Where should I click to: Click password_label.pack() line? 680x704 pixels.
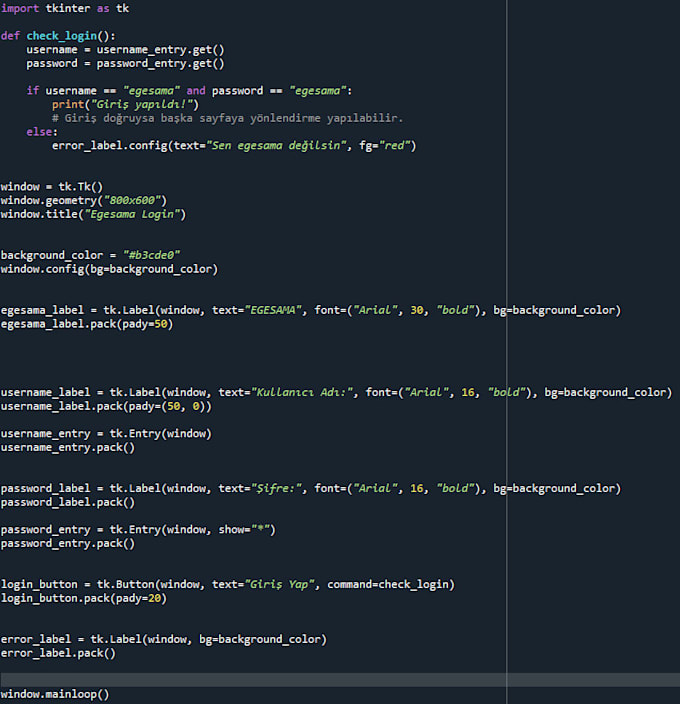(x=67, y=502)
